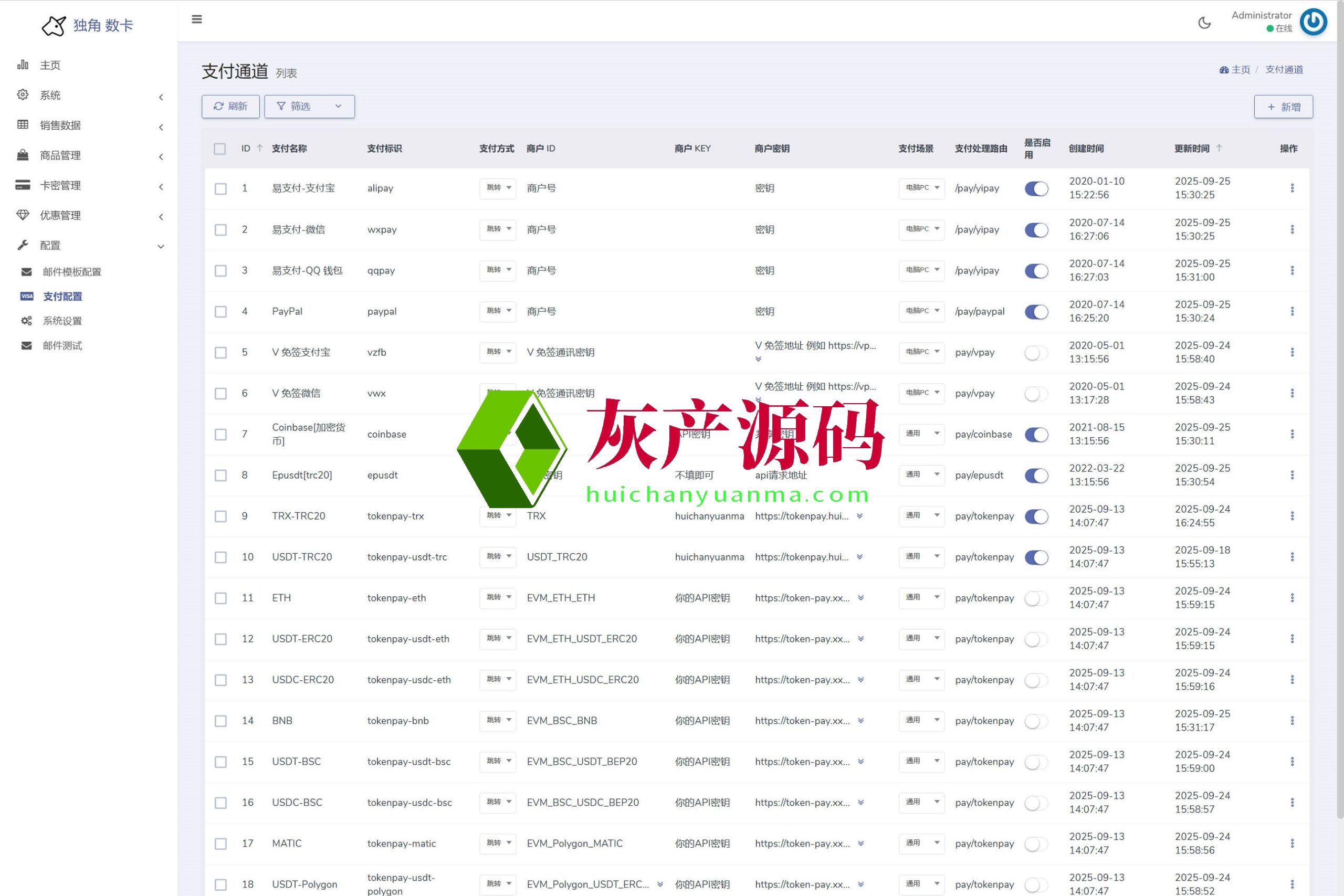Open actions menu for PayPal row
1344x896 pixels.
point(1292,311)
